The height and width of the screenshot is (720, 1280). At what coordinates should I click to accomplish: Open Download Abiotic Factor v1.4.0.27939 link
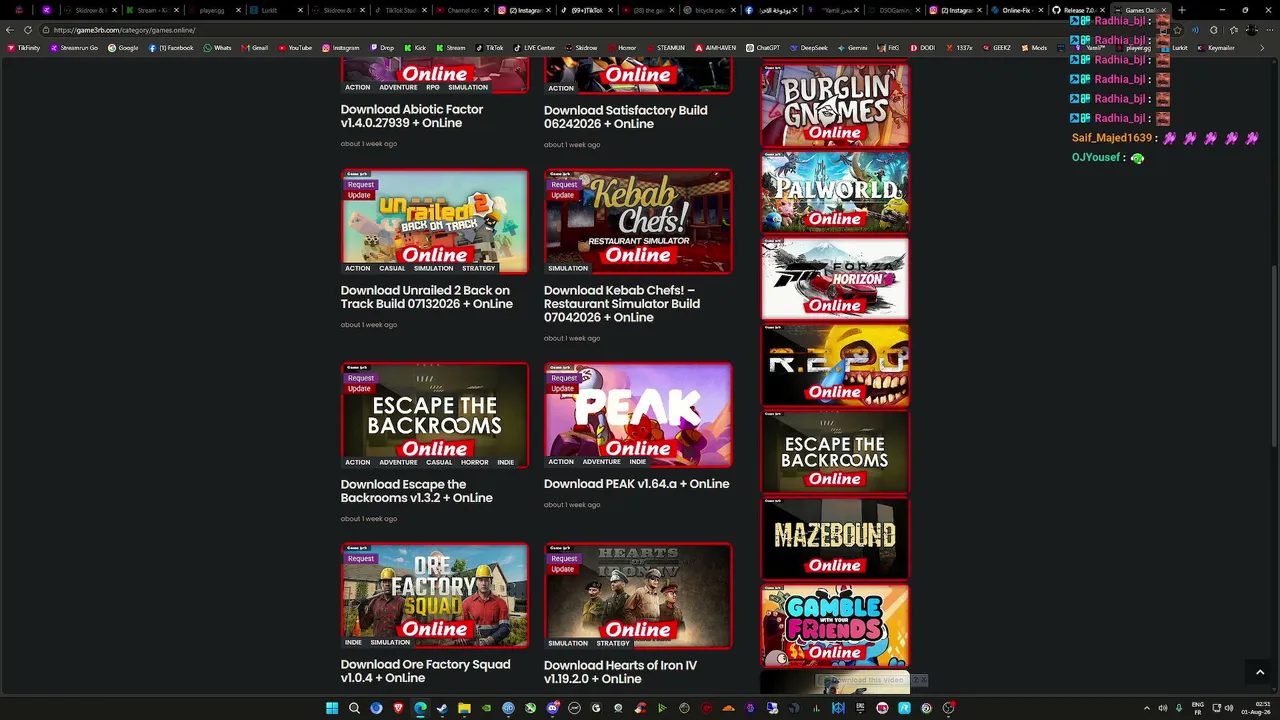(x=412, y=116)
